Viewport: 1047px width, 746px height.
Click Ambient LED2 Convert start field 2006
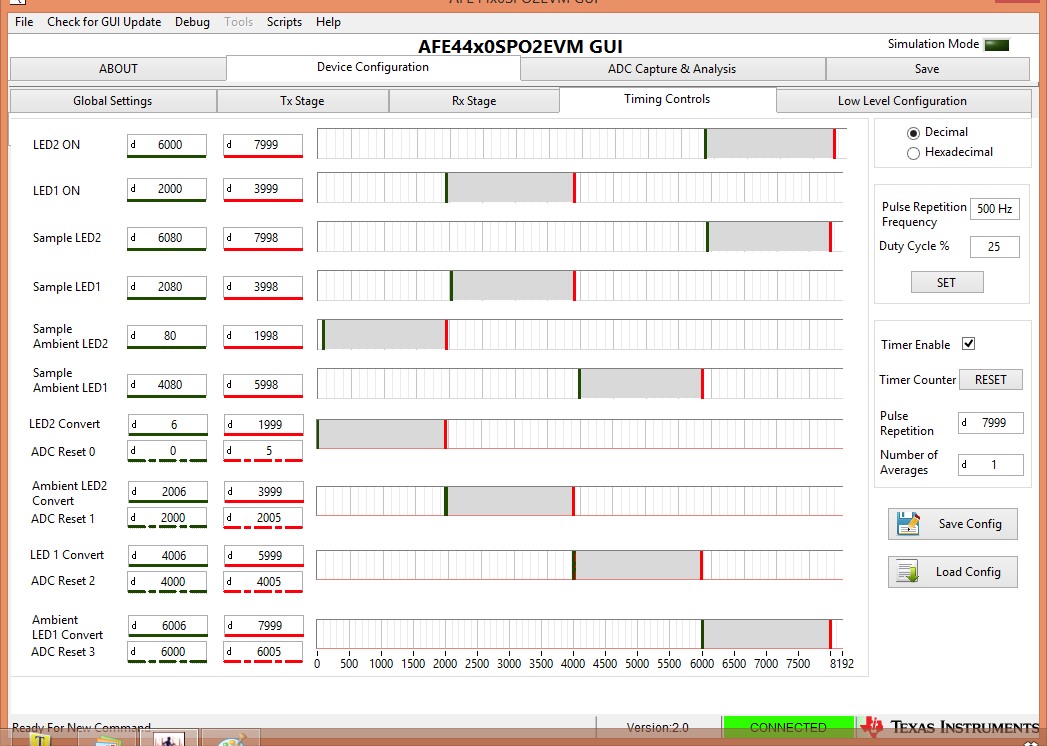[168, 492]
